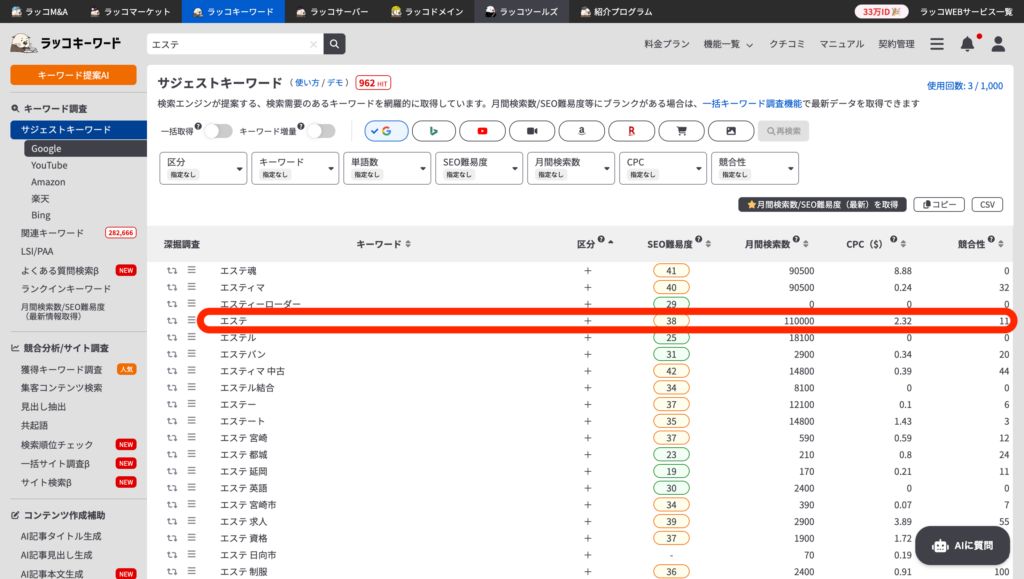This screenshot has width=1024, height=579.
Task: Open the 機能一覧 dropdown menu
Action: [x=728, y=44]
